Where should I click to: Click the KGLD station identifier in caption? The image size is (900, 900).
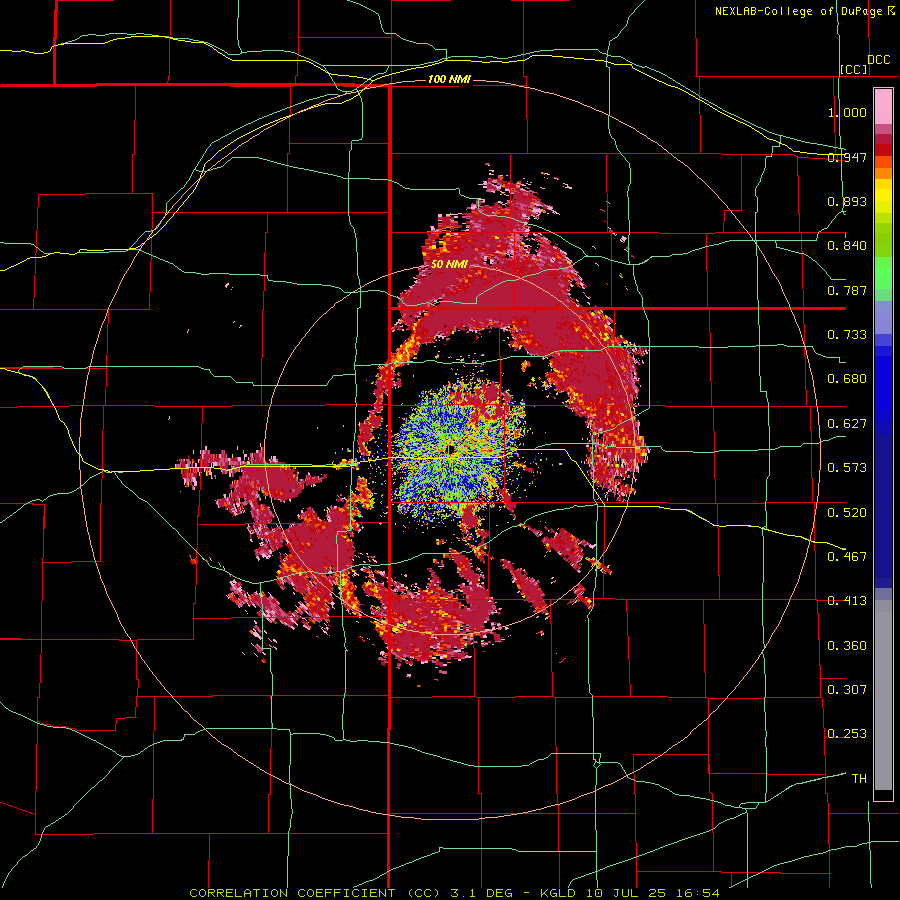click(x=558, y=893)
